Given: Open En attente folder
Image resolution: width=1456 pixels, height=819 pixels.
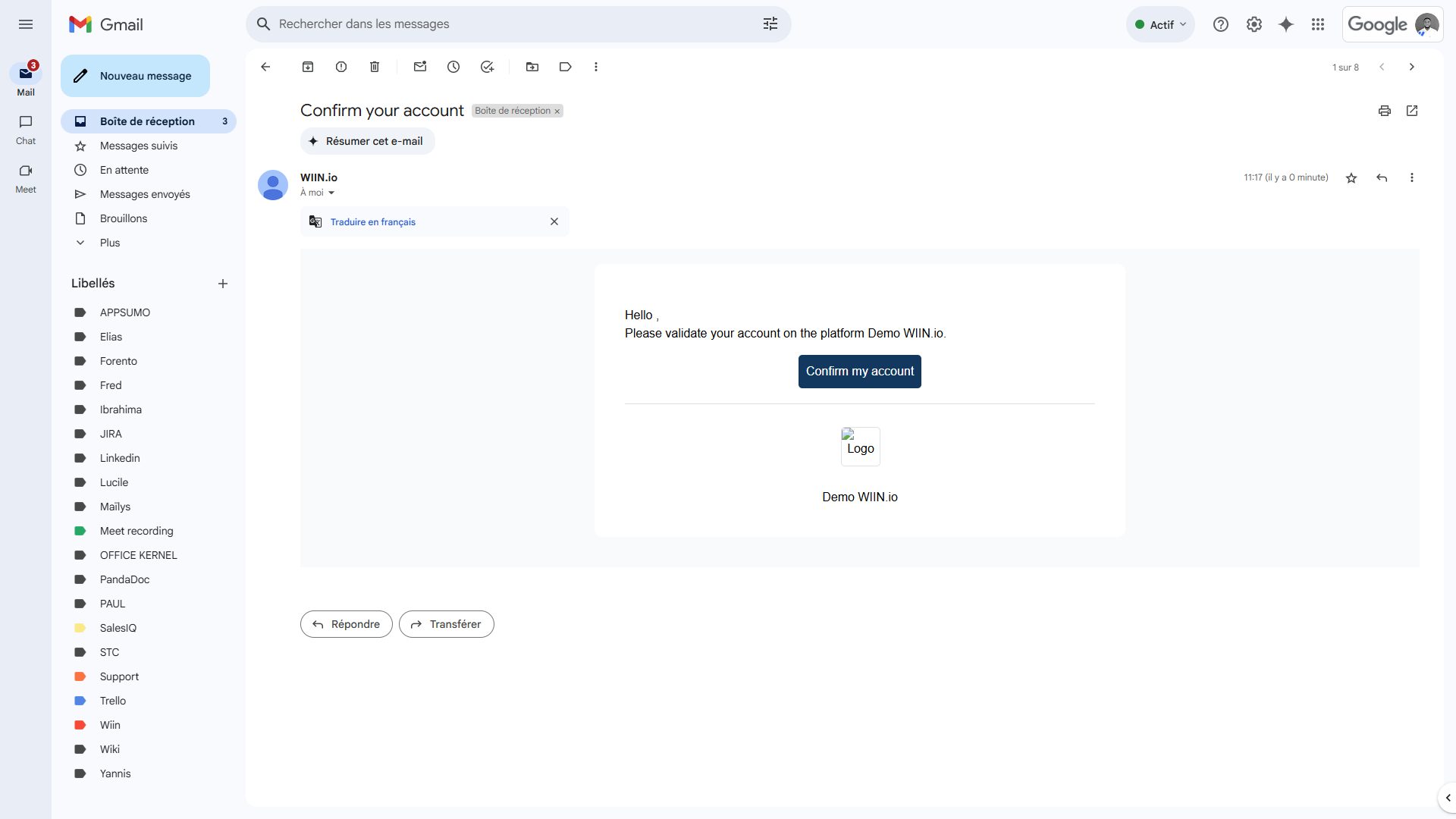Looking at the screenshot, I should 149,170.
